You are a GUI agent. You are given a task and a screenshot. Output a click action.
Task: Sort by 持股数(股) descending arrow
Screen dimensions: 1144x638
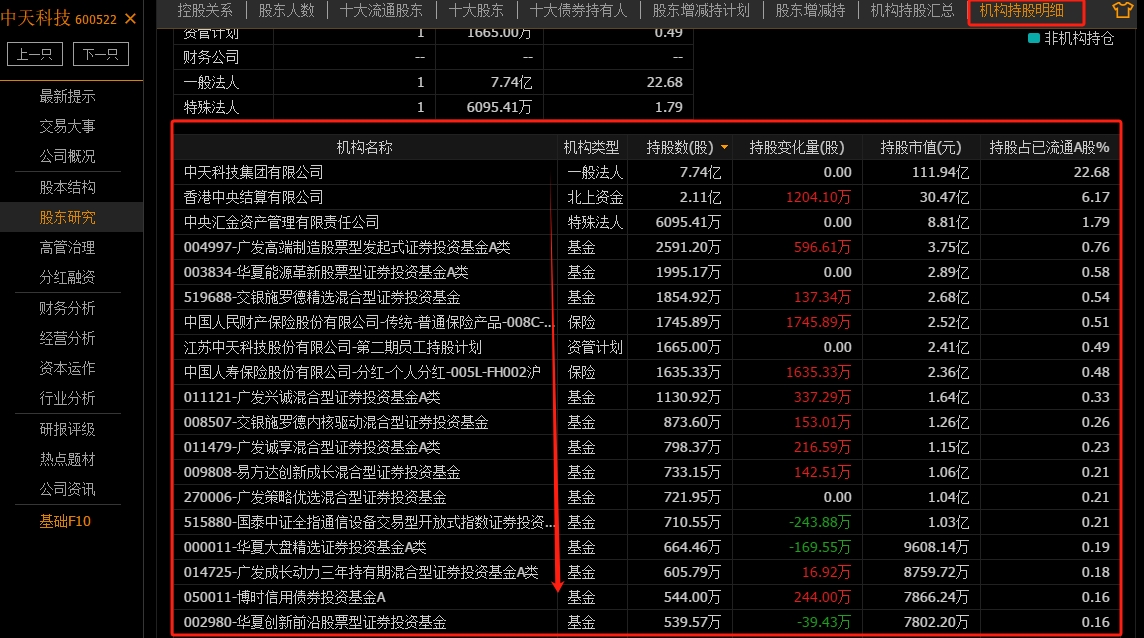click(x=724, y=147)
